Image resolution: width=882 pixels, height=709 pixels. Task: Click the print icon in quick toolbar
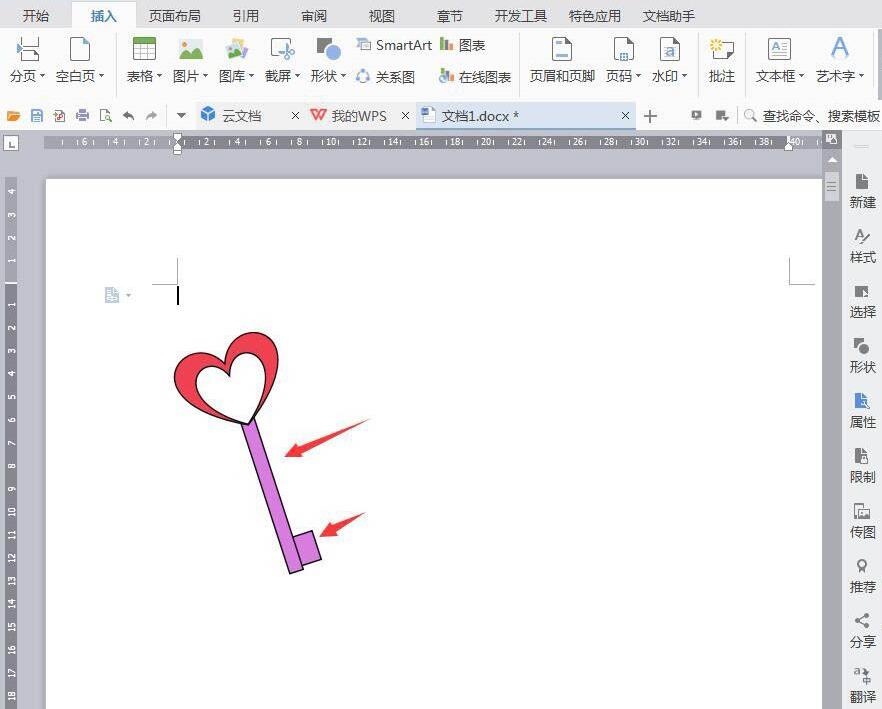[82, 116]
